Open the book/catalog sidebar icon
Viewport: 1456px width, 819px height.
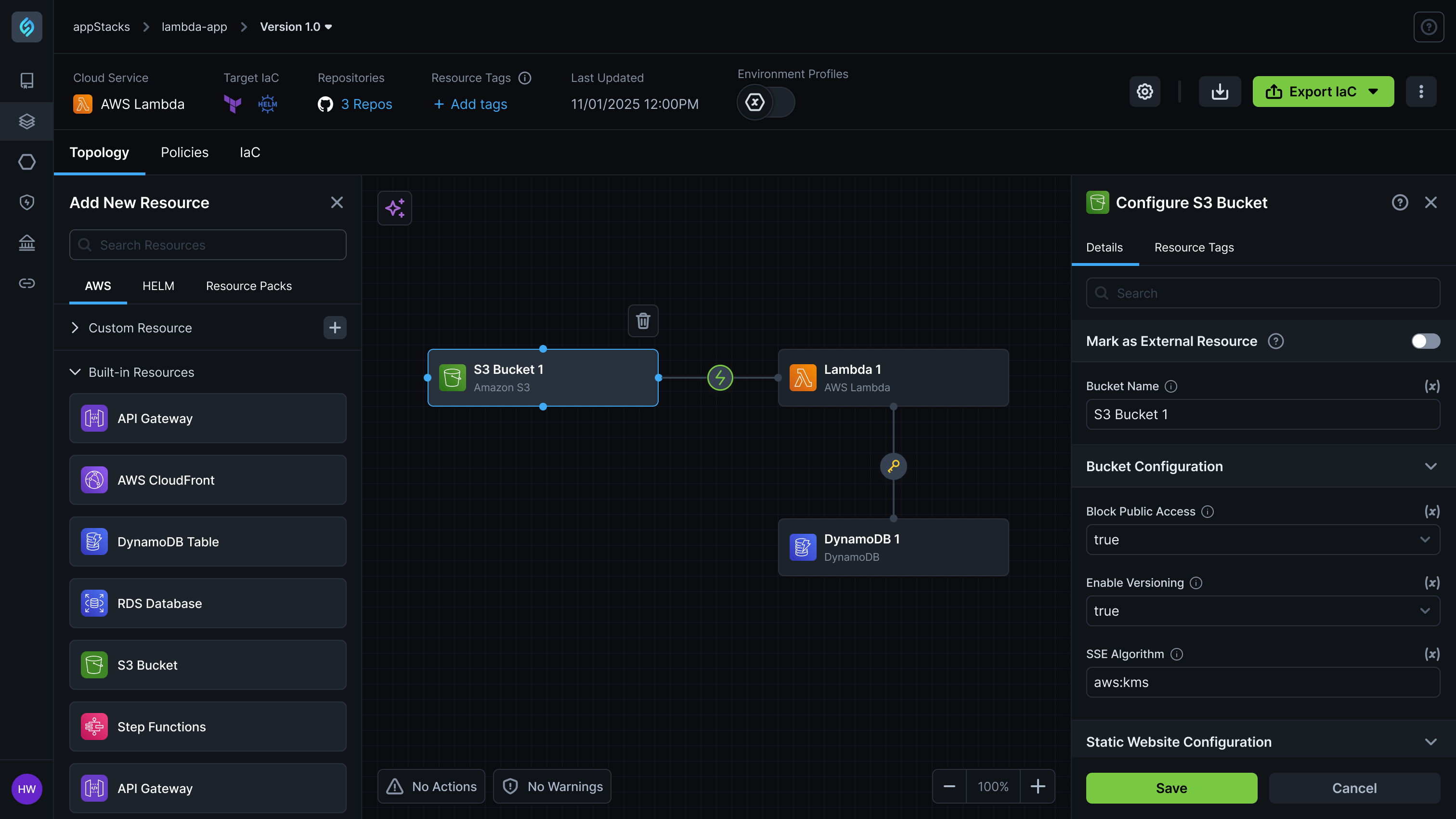pyautogui.click(x=26, y=80)
